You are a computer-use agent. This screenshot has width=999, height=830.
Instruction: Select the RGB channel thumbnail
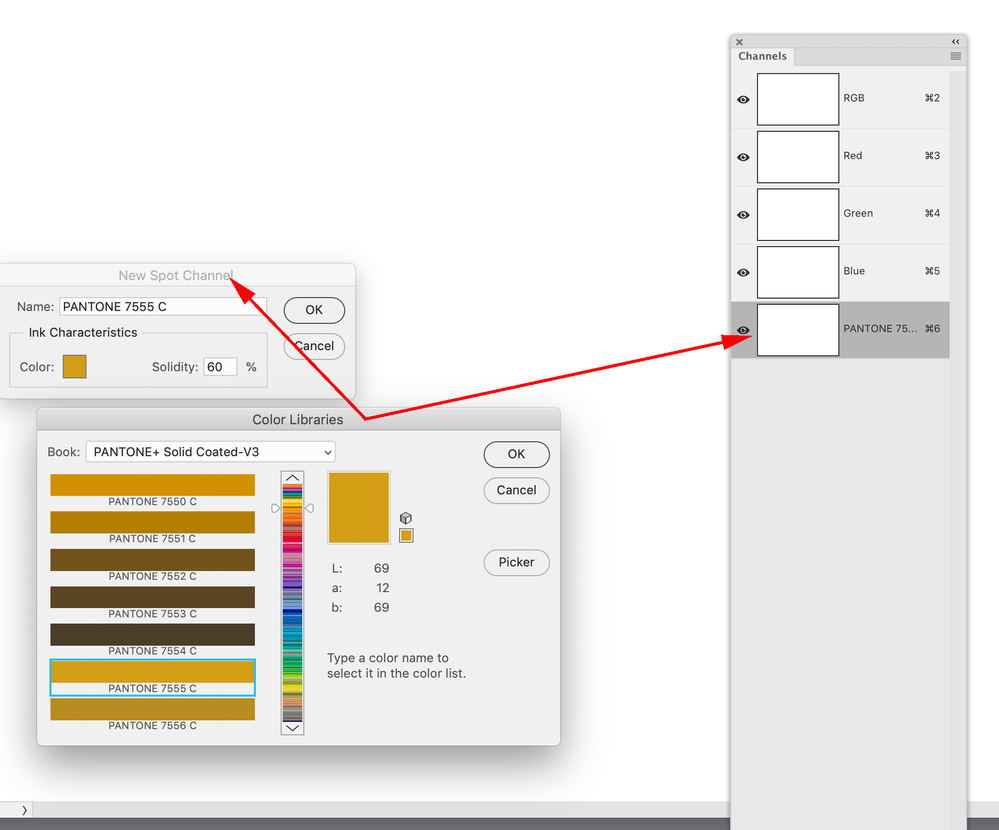pyautogui.click(x=798, y=99)
